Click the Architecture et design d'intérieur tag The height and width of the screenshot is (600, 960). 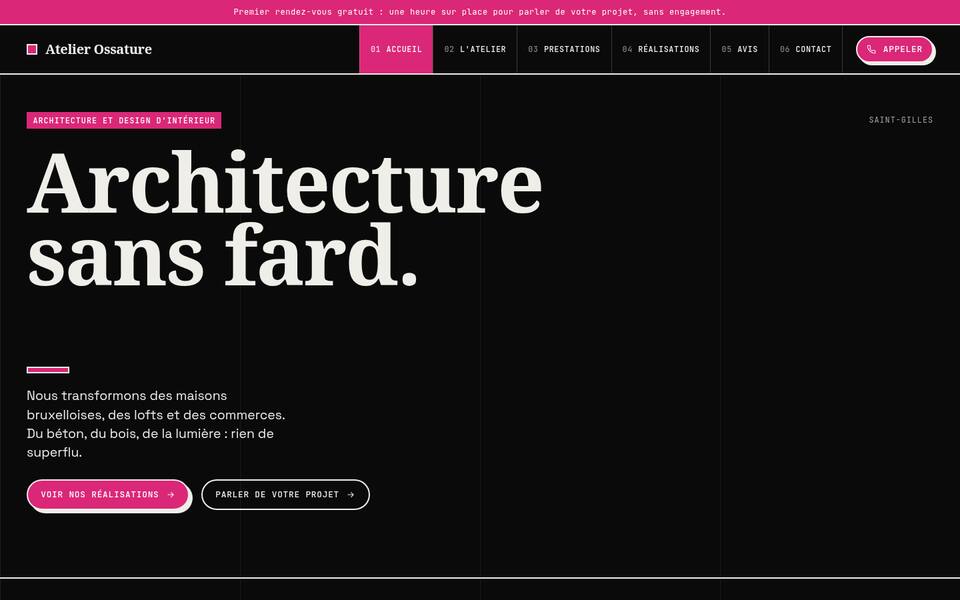pos(124,121)
